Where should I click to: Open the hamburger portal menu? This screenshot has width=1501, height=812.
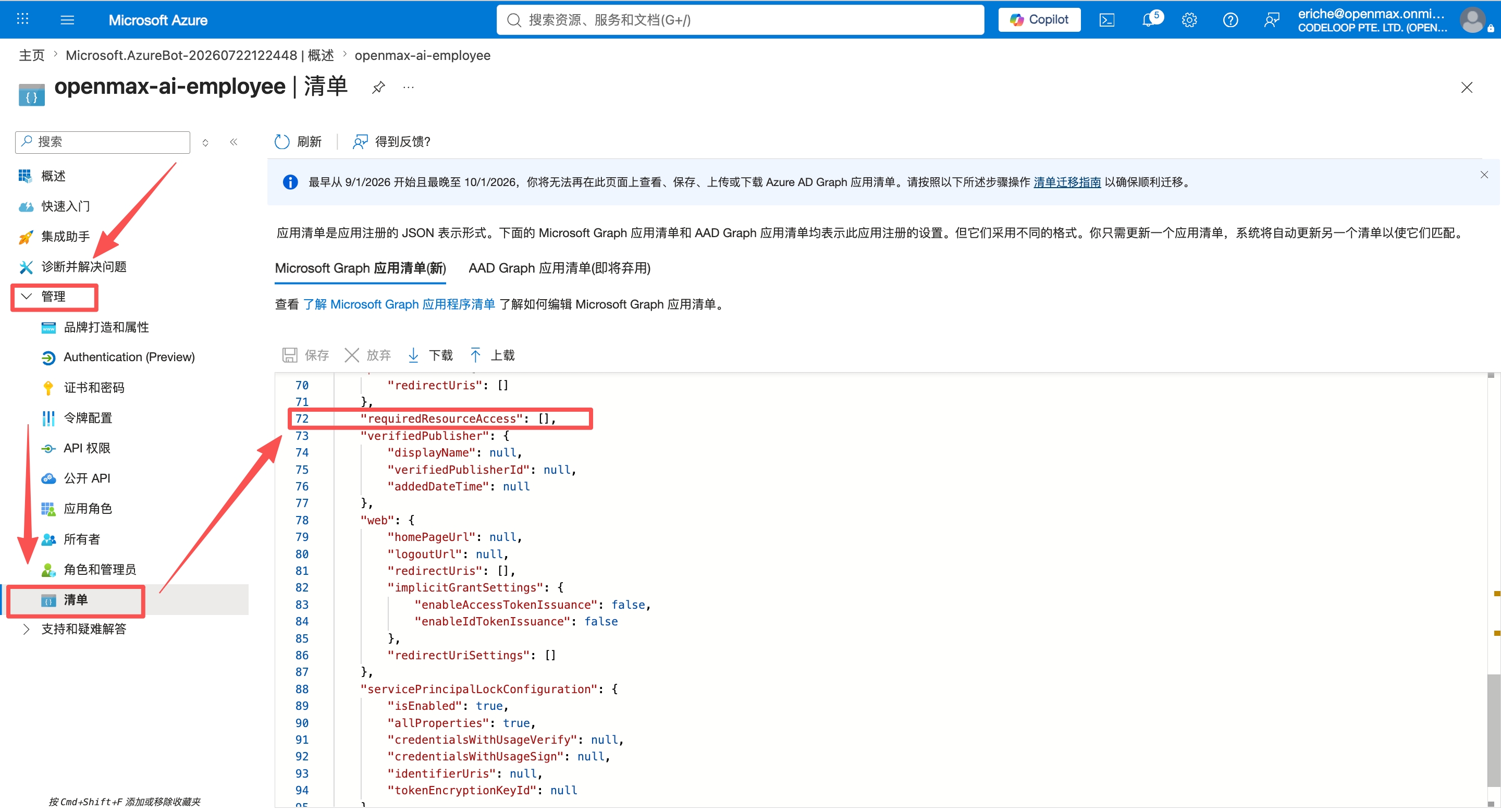point(68,20)
